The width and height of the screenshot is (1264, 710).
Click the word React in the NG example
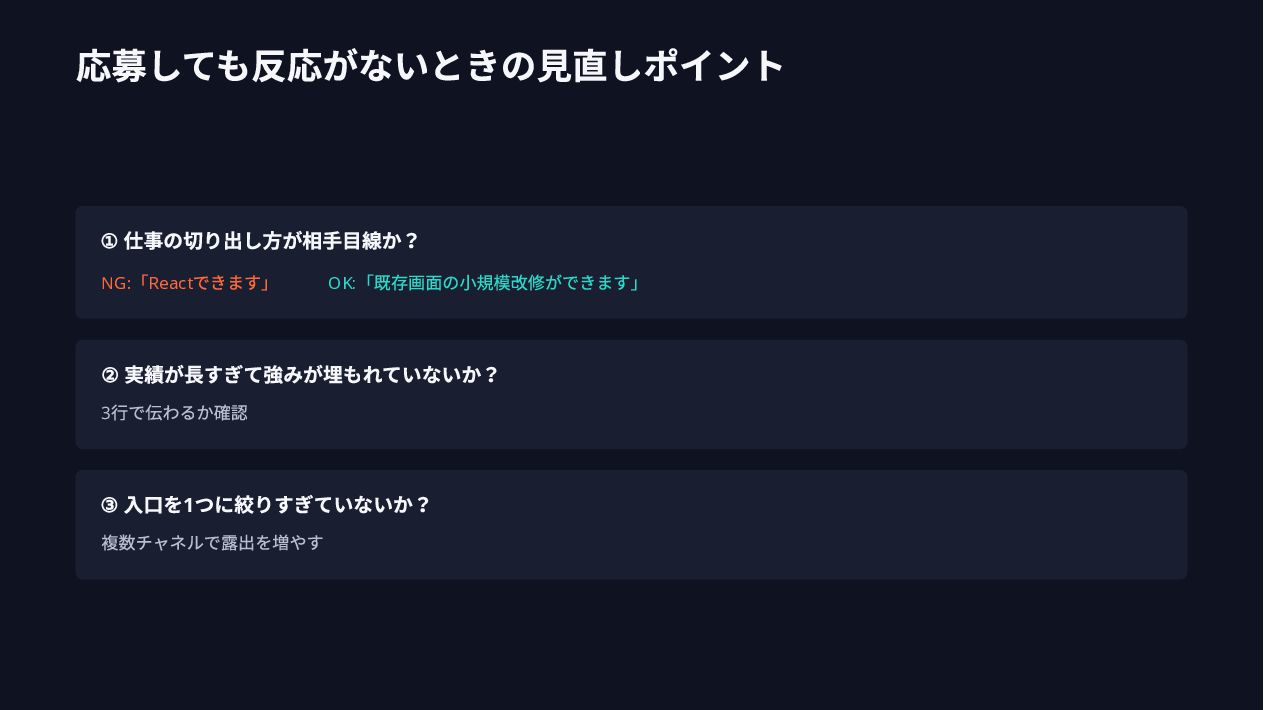(x=170, y=283)
